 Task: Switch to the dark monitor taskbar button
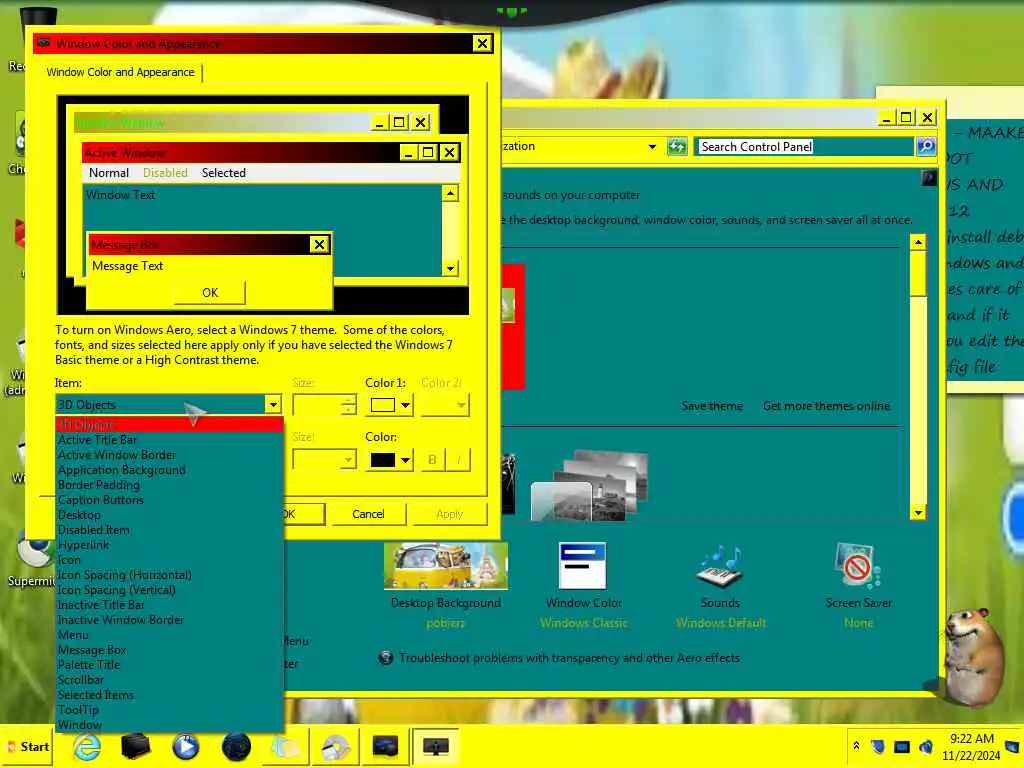coord(385,746)
